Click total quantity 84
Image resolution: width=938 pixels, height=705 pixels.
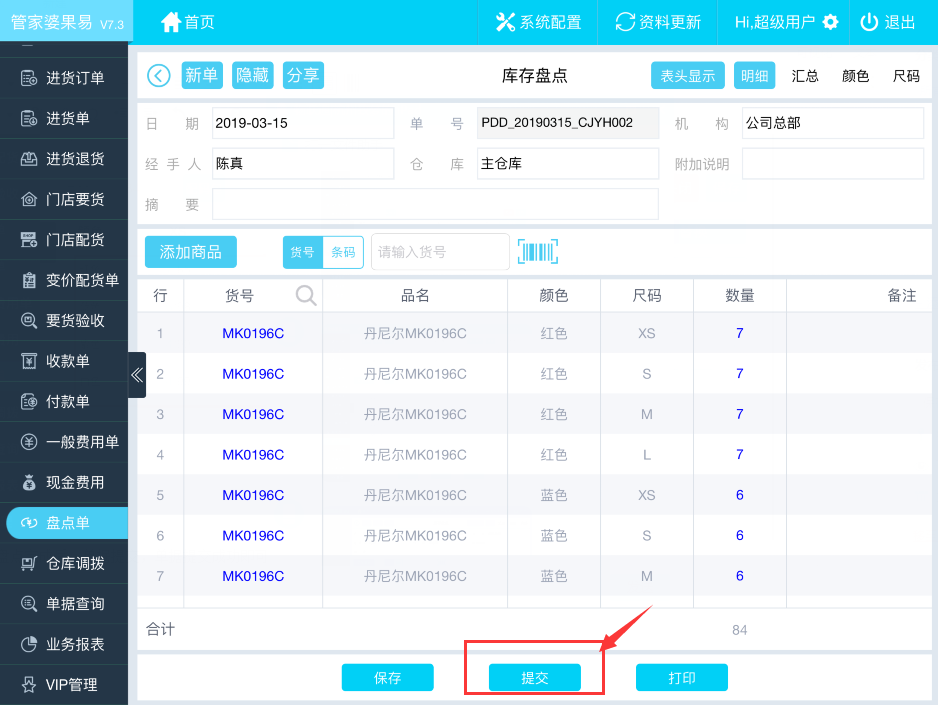(x=739, y=630)
